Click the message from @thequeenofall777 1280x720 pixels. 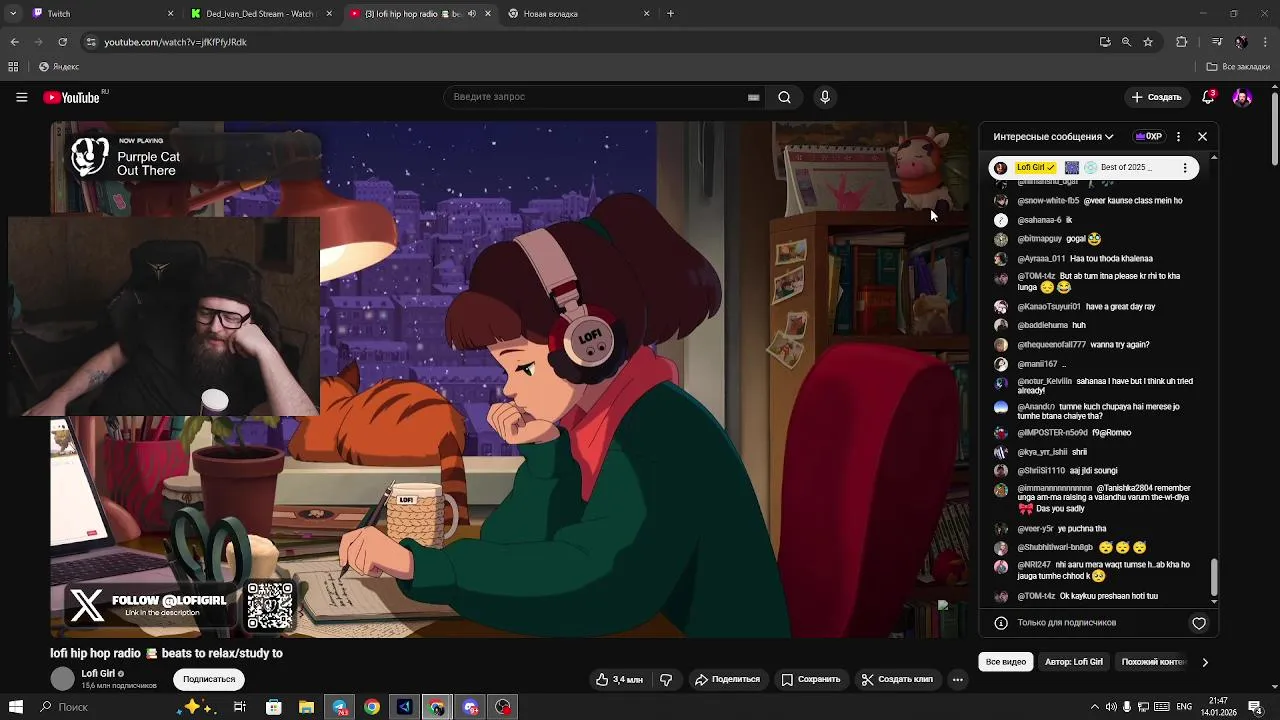[1084, 345]
